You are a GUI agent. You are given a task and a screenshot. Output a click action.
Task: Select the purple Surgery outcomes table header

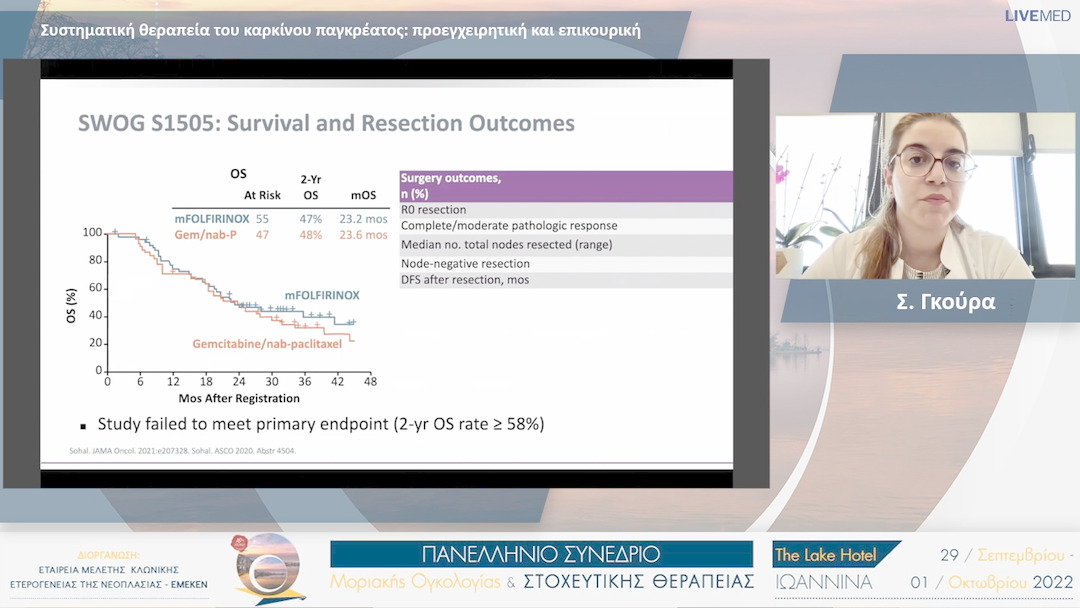coord(565,185)
